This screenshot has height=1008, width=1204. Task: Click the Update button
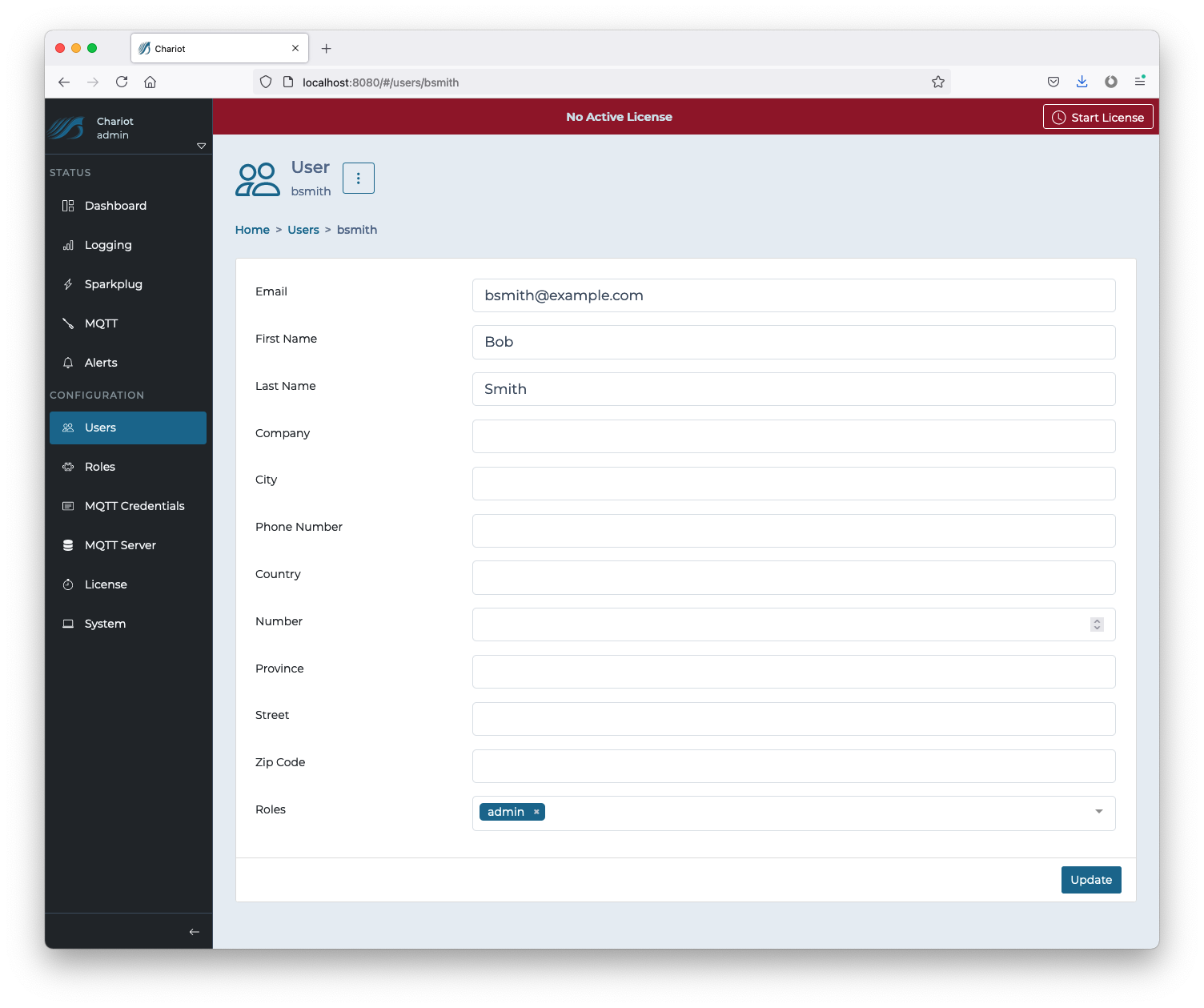click(x=1091, y=880)
